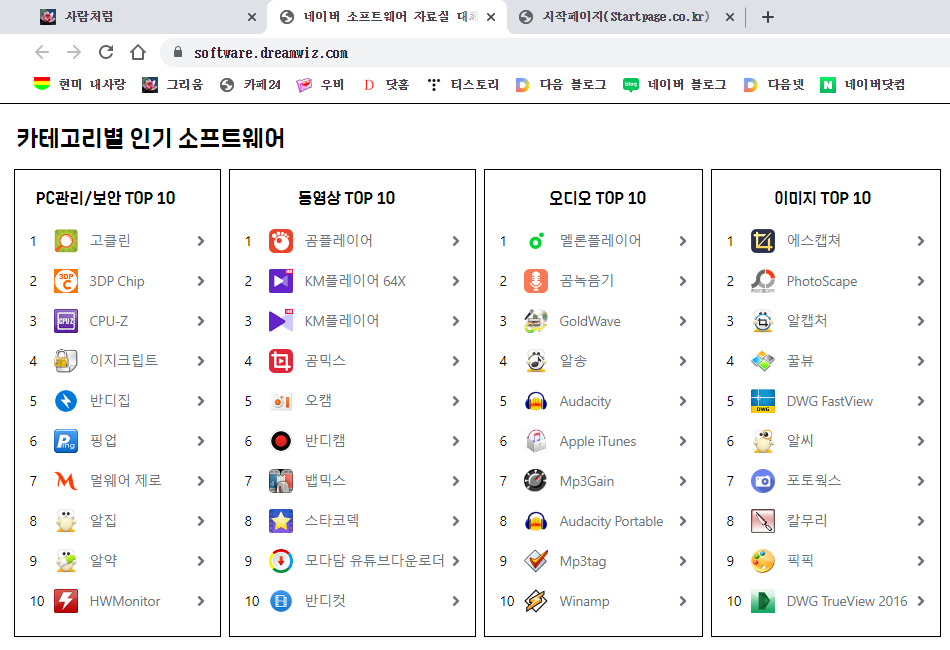Click the chevron beside Mp3Gain
Screen dimensions: 950x650
coord(683,481)
